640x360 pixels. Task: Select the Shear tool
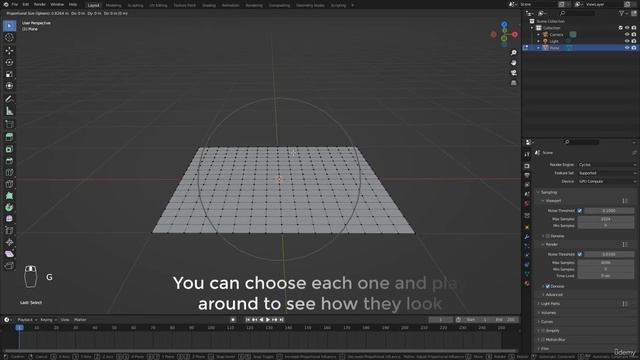(x=9, y=254)
